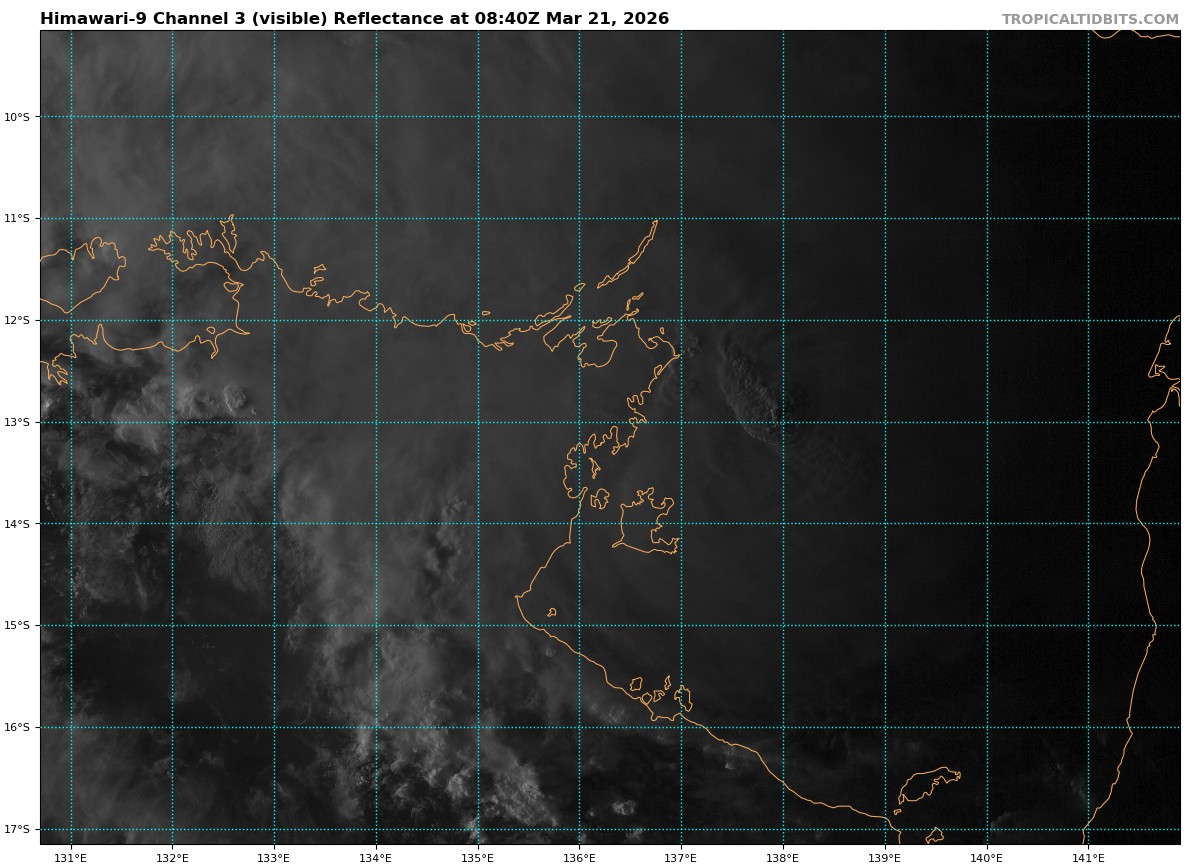Click the small island outline just south of 17°S
This screenshot has width=1200, height=867.
tap(935, 835)
